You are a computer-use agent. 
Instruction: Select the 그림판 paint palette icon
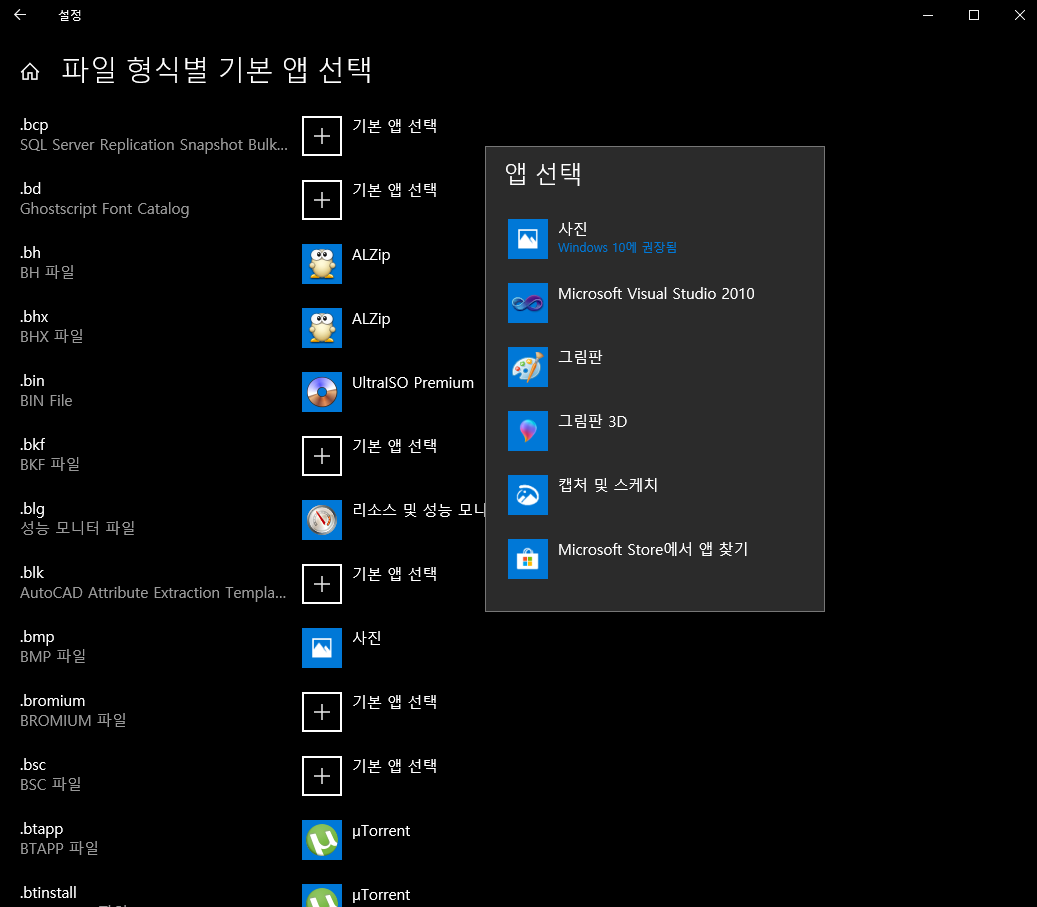[x=528, y=367]
